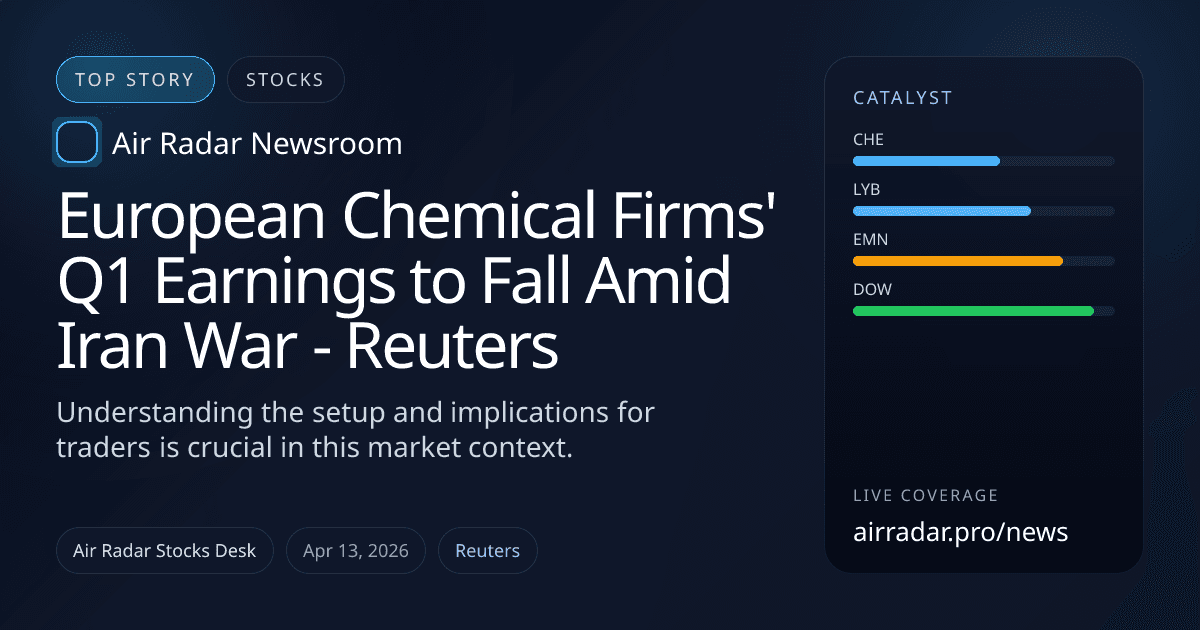Click the LIVE COVERAGE label
The width and height of the screenshot is (1200, 630).
(925, 496)
